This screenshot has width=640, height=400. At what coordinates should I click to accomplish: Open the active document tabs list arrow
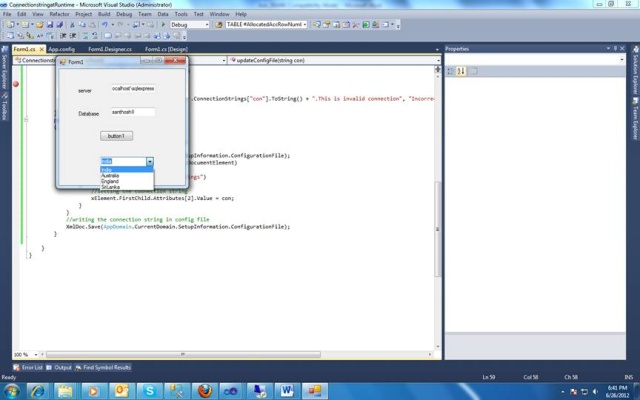[x=437, y=49]
